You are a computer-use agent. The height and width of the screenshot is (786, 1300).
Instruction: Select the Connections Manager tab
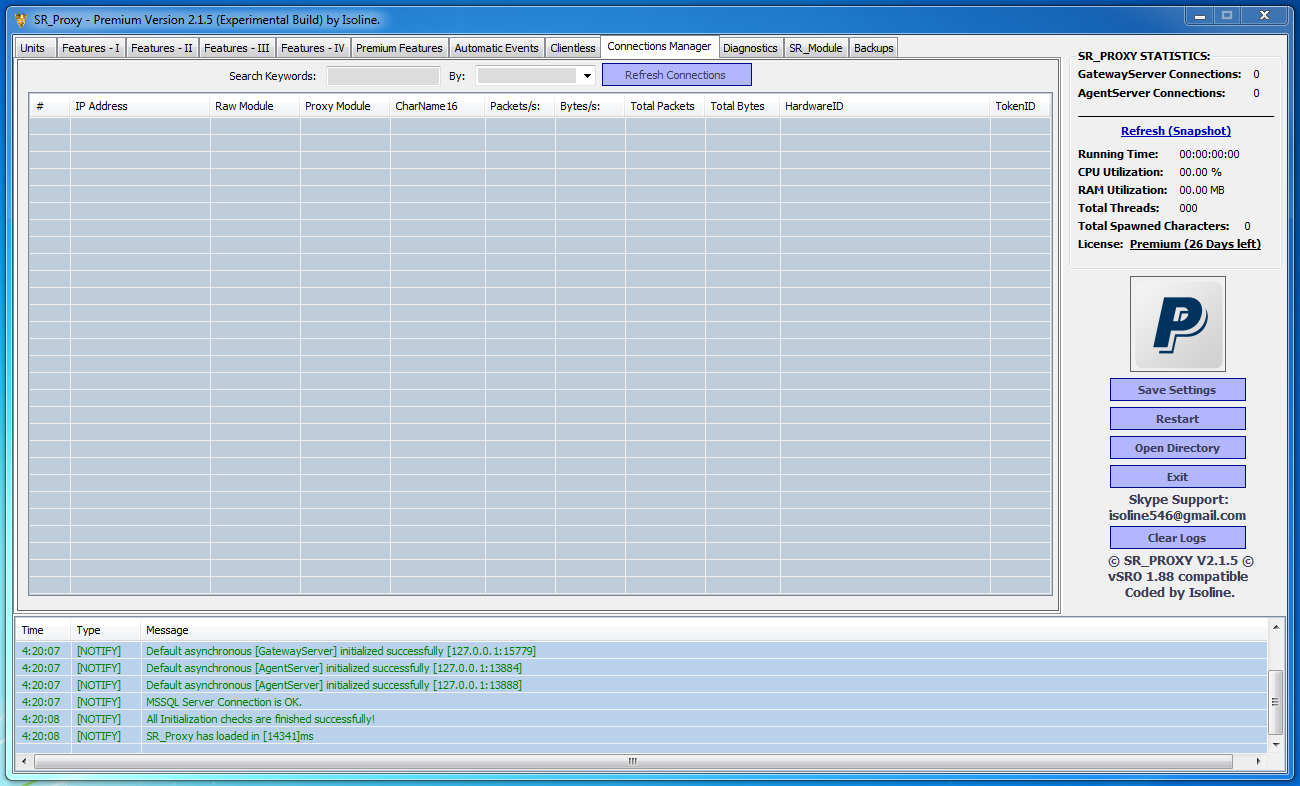[x=659, y=46]
